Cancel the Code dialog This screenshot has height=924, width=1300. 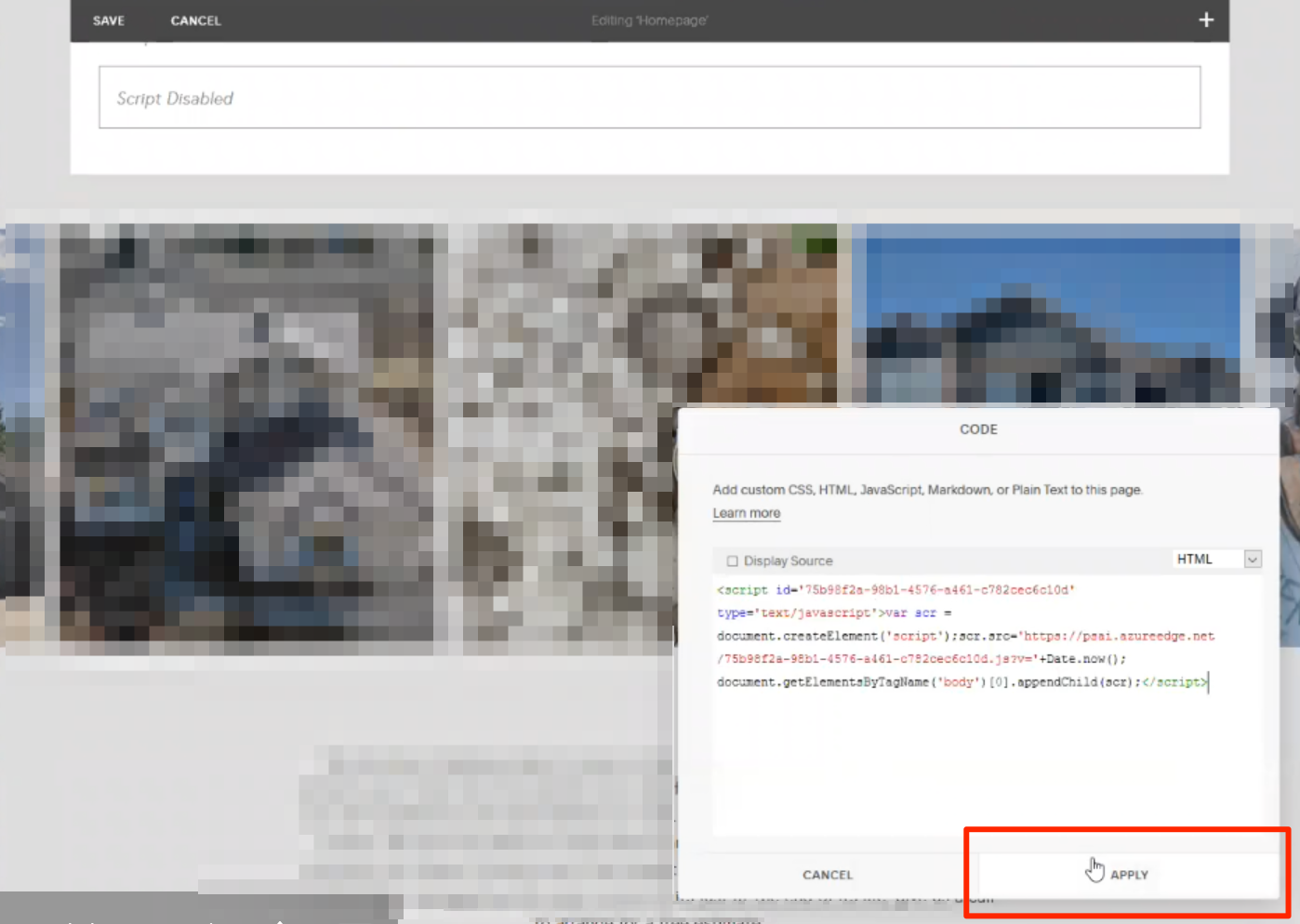(827, 875)
